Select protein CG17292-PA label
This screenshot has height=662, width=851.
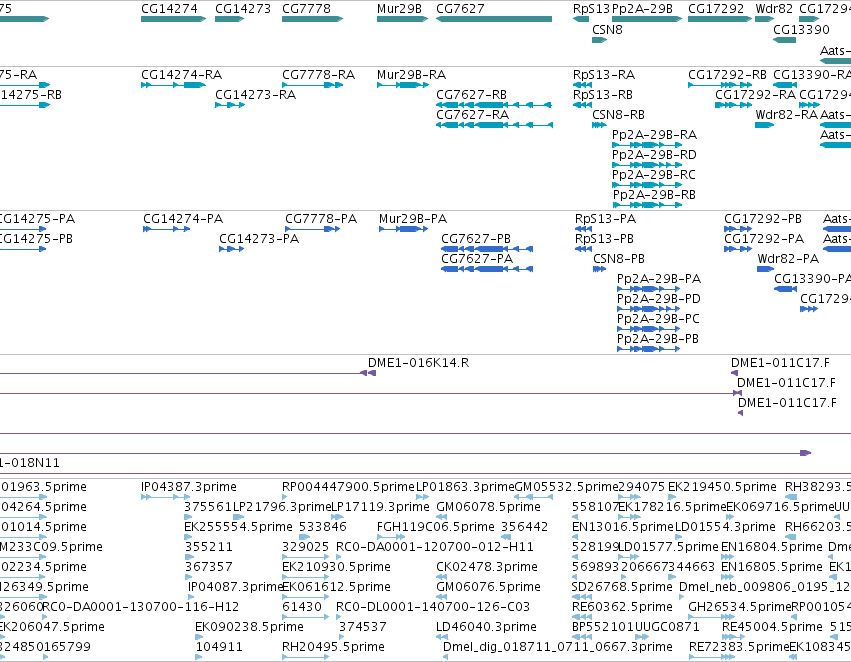tap(764, 239)
